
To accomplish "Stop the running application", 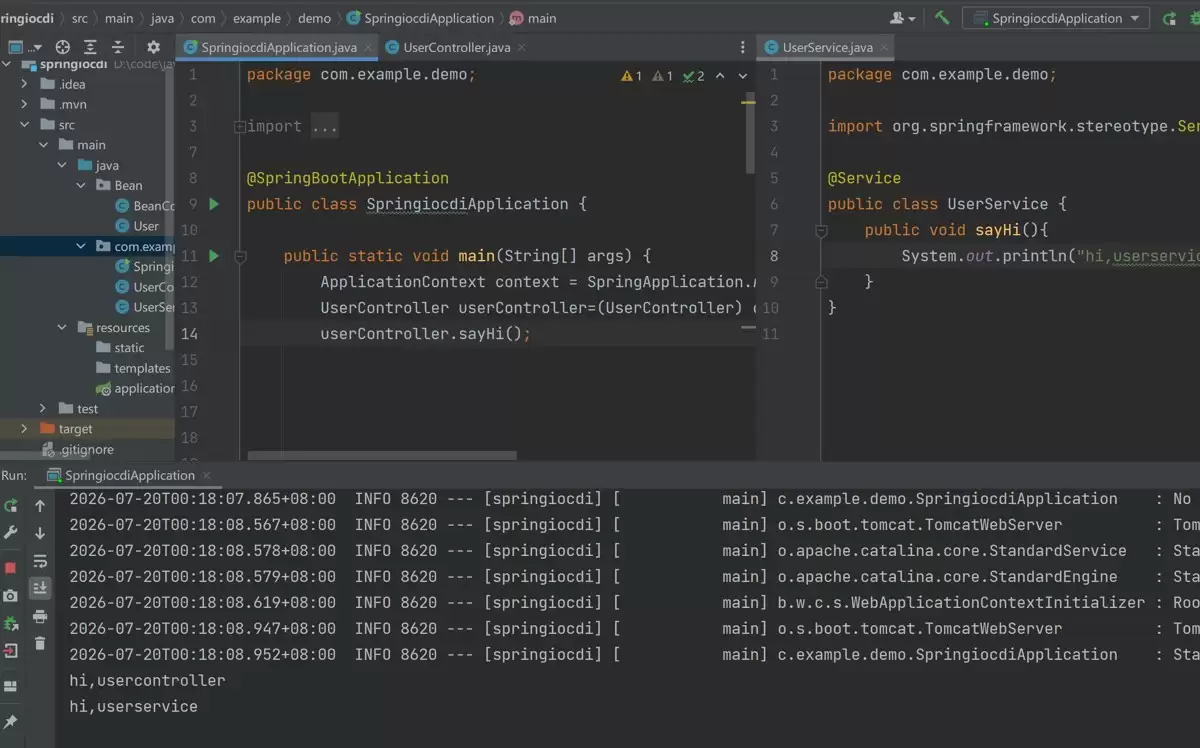I will (x=11, y=567).
